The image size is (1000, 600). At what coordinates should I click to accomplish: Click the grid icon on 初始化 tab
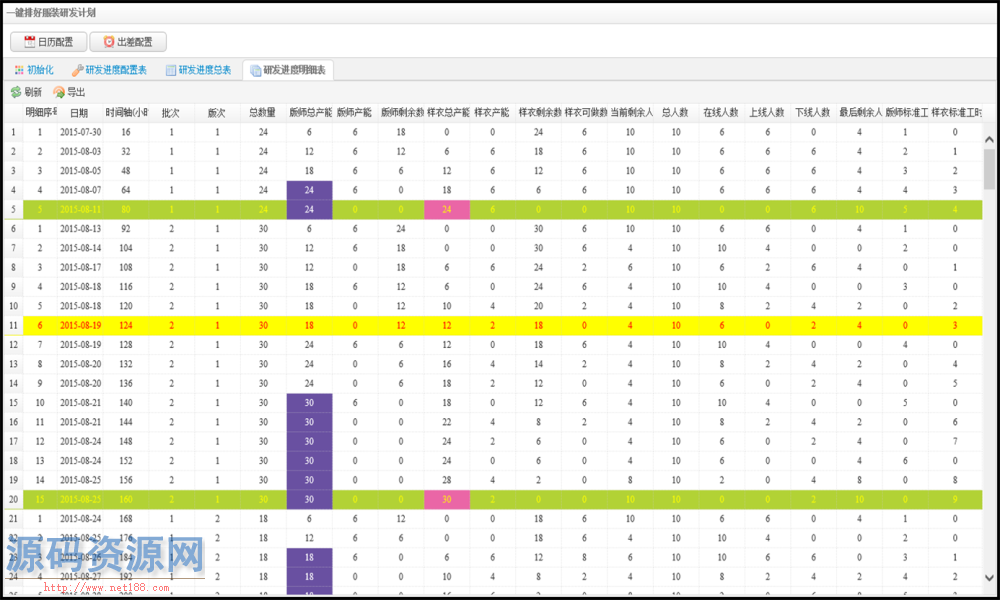coord(18,70)
